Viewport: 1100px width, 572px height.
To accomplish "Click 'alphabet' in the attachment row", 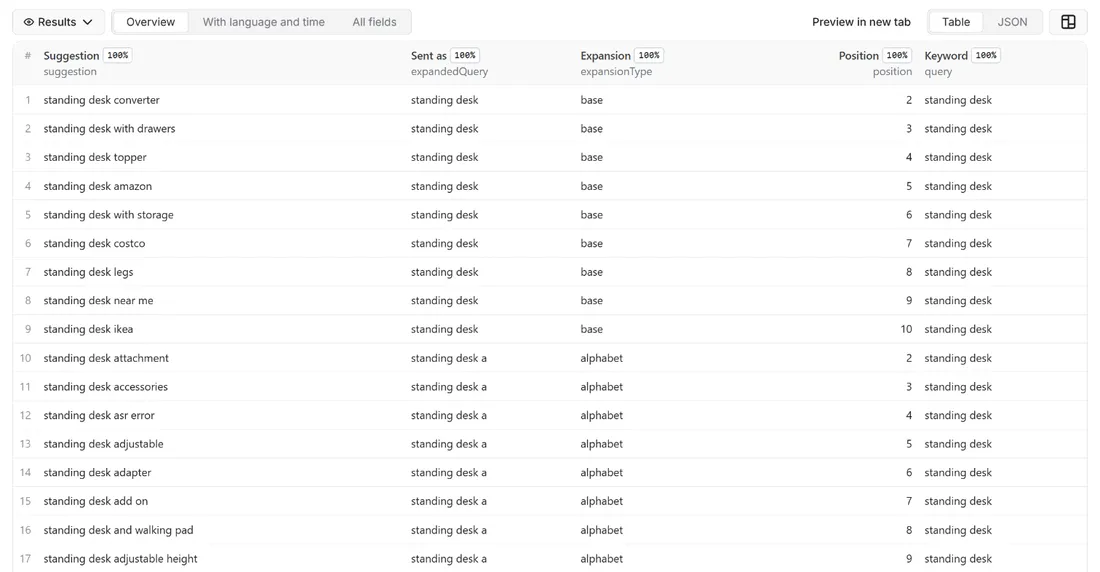I will (x=601, y=358).
